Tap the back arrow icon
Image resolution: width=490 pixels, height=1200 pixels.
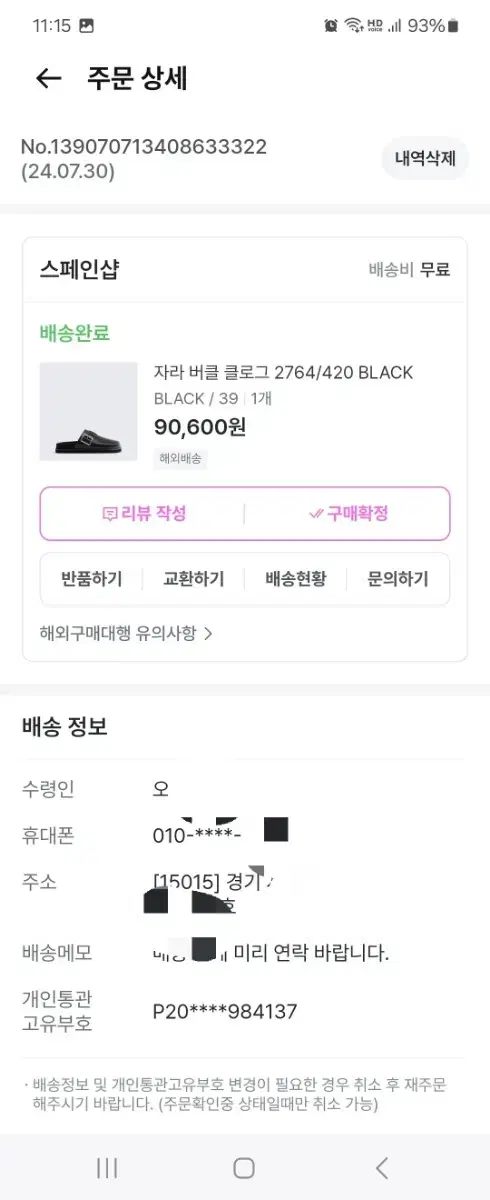(x=48, y=78)
